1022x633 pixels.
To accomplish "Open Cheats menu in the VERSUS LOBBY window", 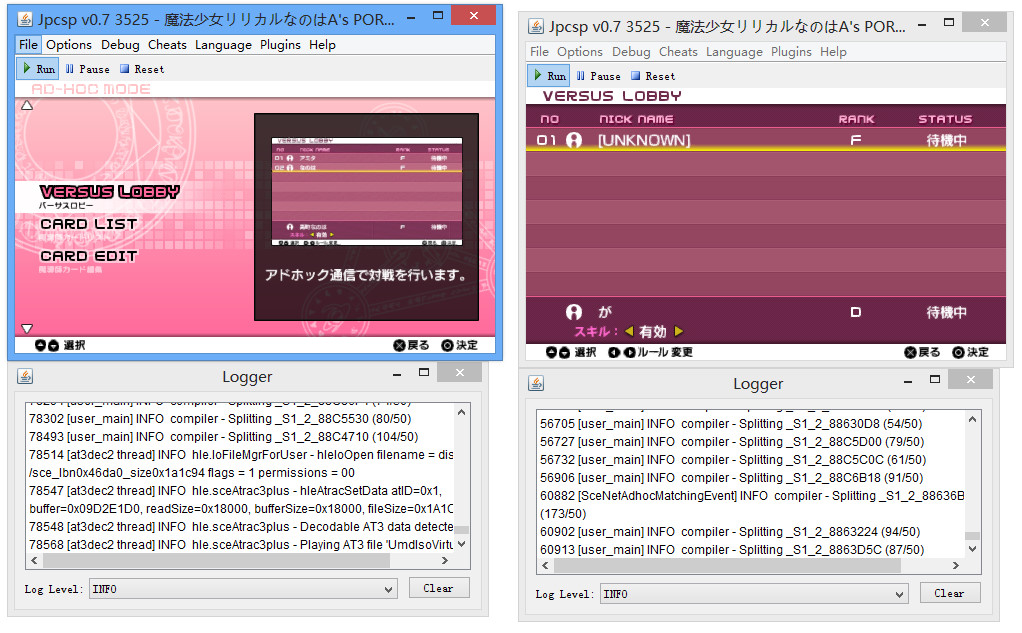I will click(x=678, y=52).
